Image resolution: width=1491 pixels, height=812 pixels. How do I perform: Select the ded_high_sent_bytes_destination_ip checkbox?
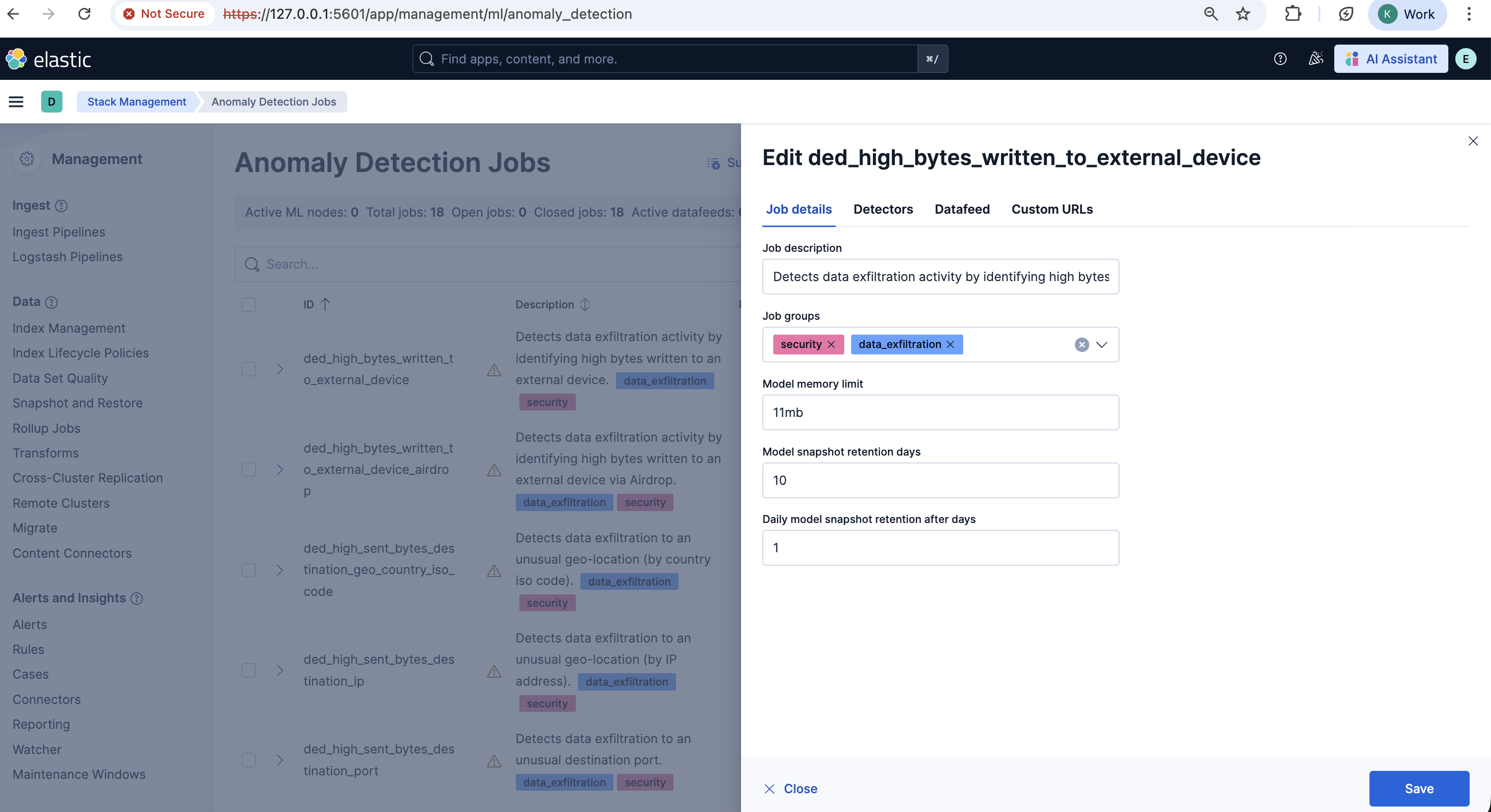click(x=249, y=670)
